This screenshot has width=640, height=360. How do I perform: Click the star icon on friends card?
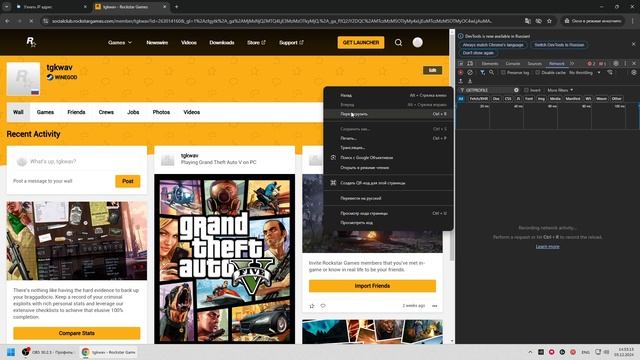312,306
